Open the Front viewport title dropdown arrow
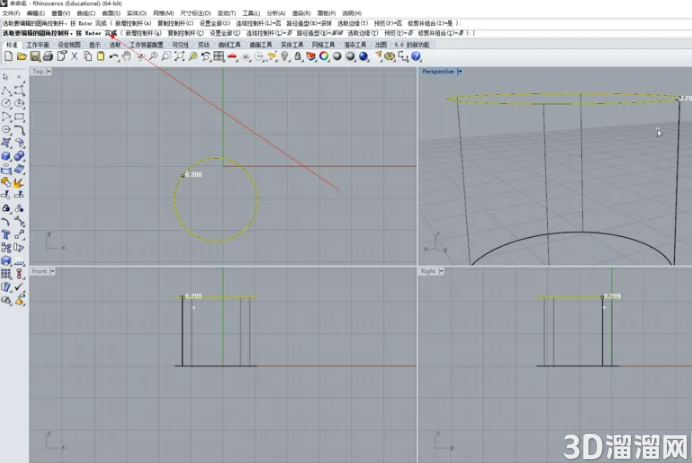 tap(52, 271)
